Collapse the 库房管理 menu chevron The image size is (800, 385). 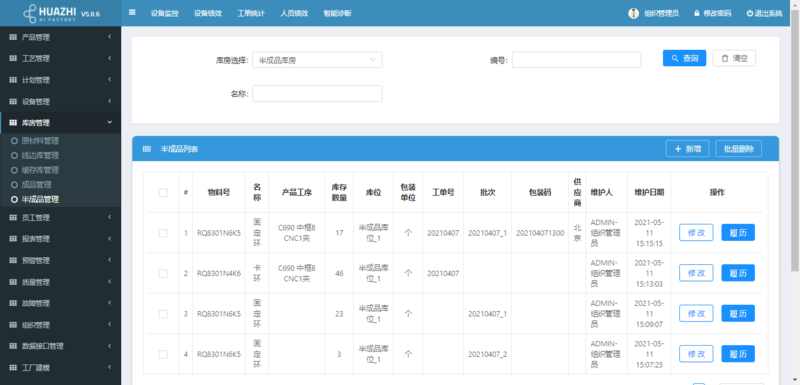coord(110,122)
